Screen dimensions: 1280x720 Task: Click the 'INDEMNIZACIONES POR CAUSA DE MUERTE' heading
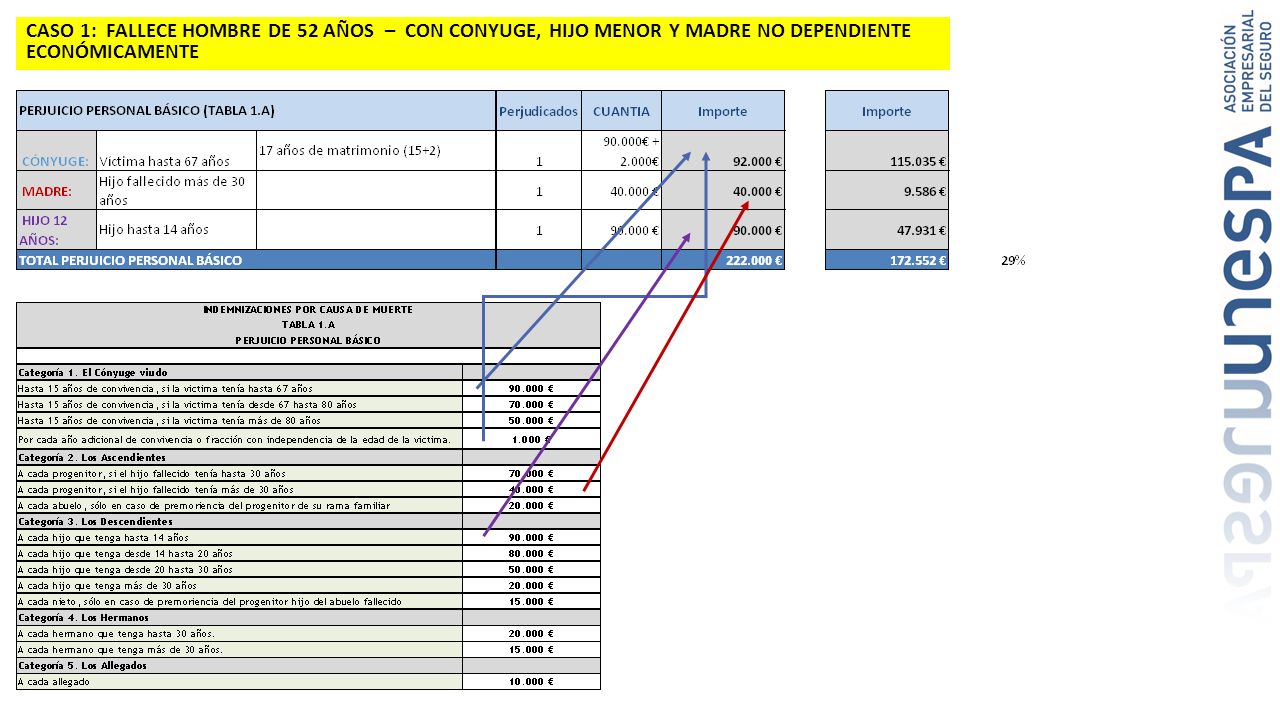tap(308, 310)
